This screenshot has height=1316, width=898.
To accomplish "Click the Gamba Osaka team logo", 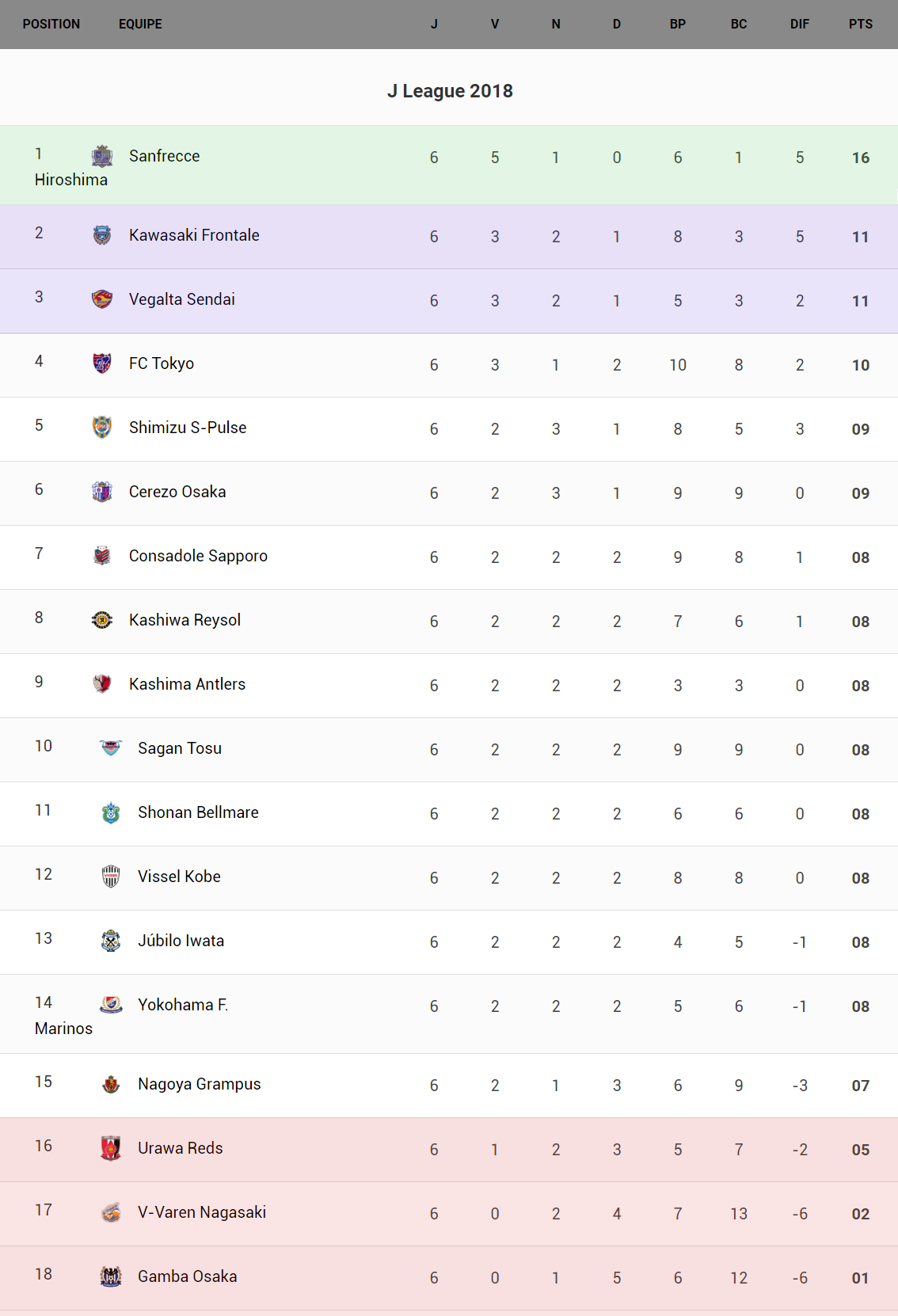I will pyautogui.click(x=111, y=1276).
